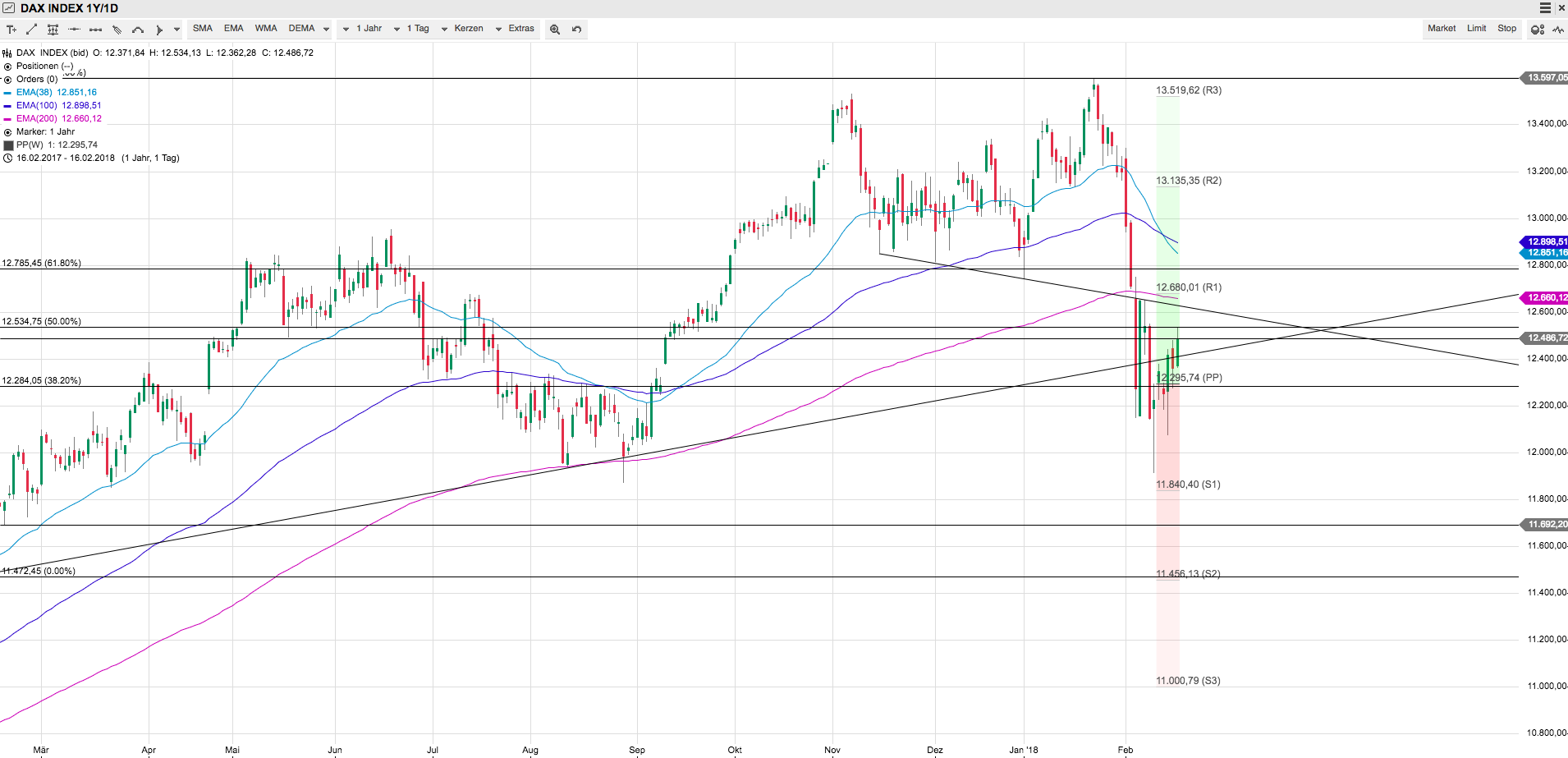Screen dimensions: 1568x758
Task: Toggle the Orders (0) display marker
Action: [x=8, y=80]
